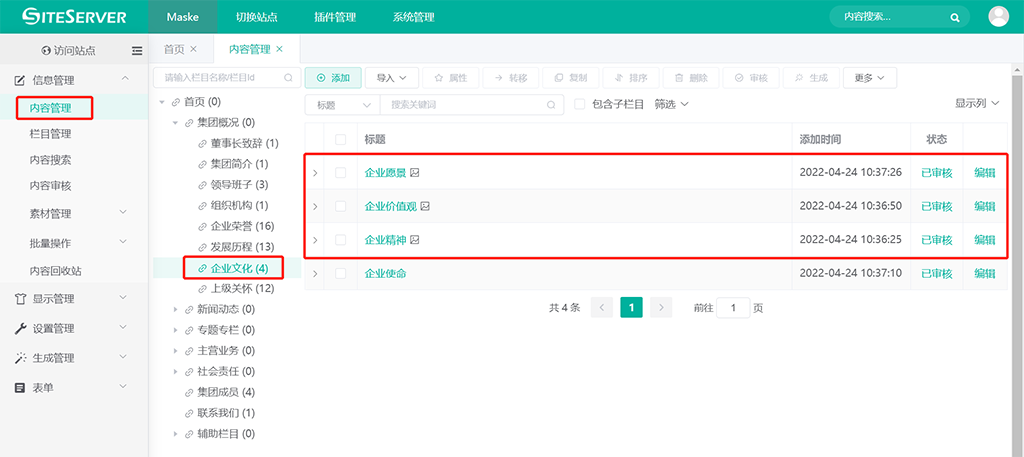The image size is (1024, 457).
Task: Open the 插件管理 top menu
Action: point(334,17)
